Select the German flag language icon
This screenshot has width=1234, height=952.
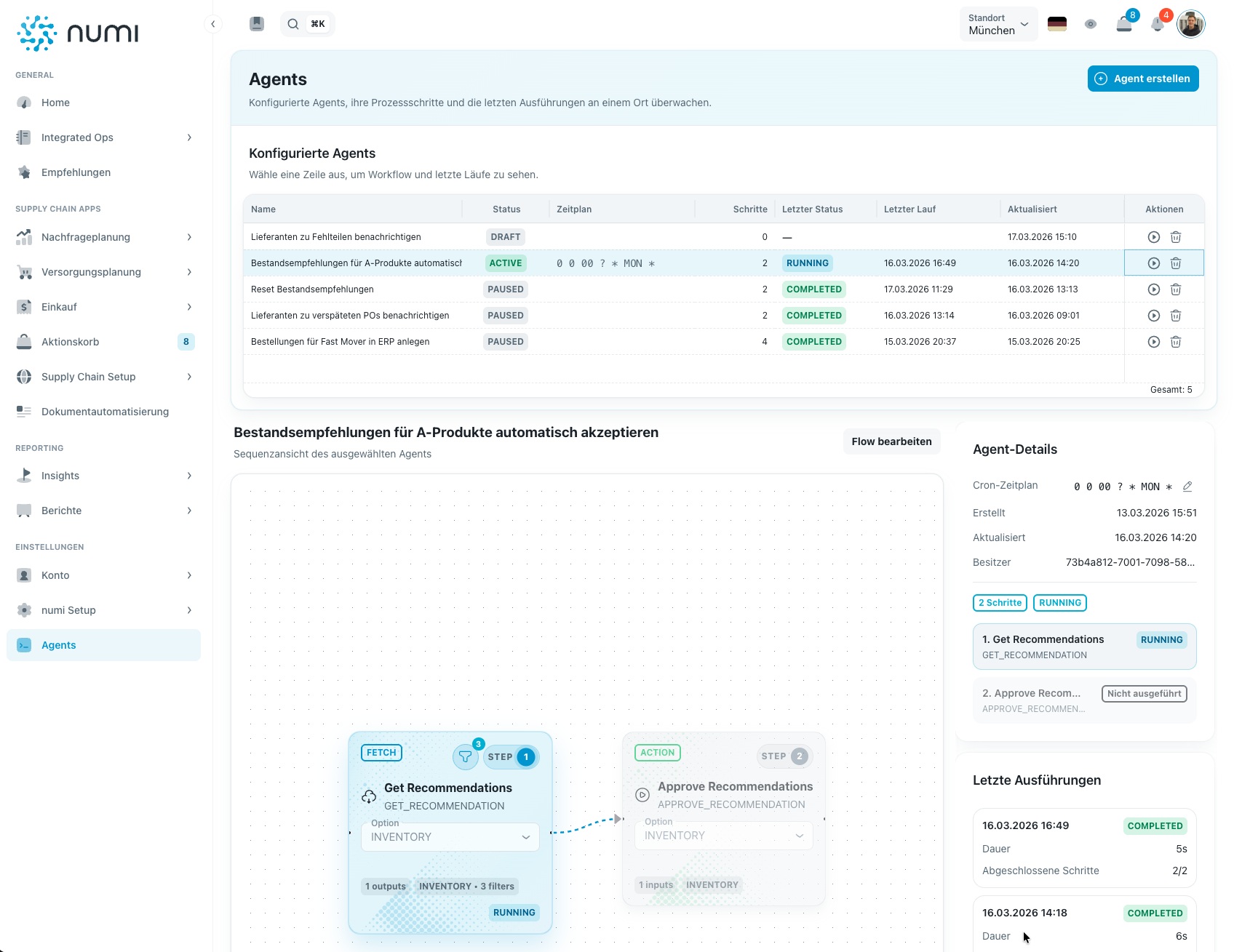pyautogui.click(x=1056, y=24)
